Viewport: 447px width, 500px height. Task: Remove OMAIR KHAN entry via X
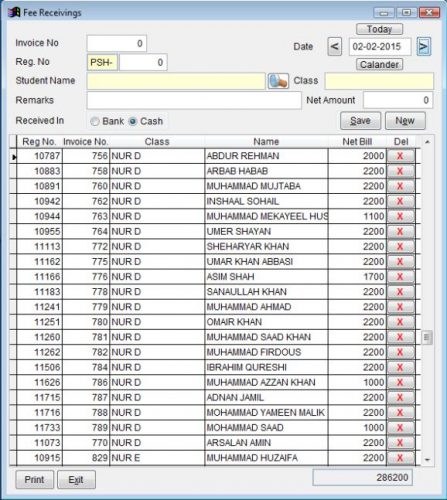[400, 322]
